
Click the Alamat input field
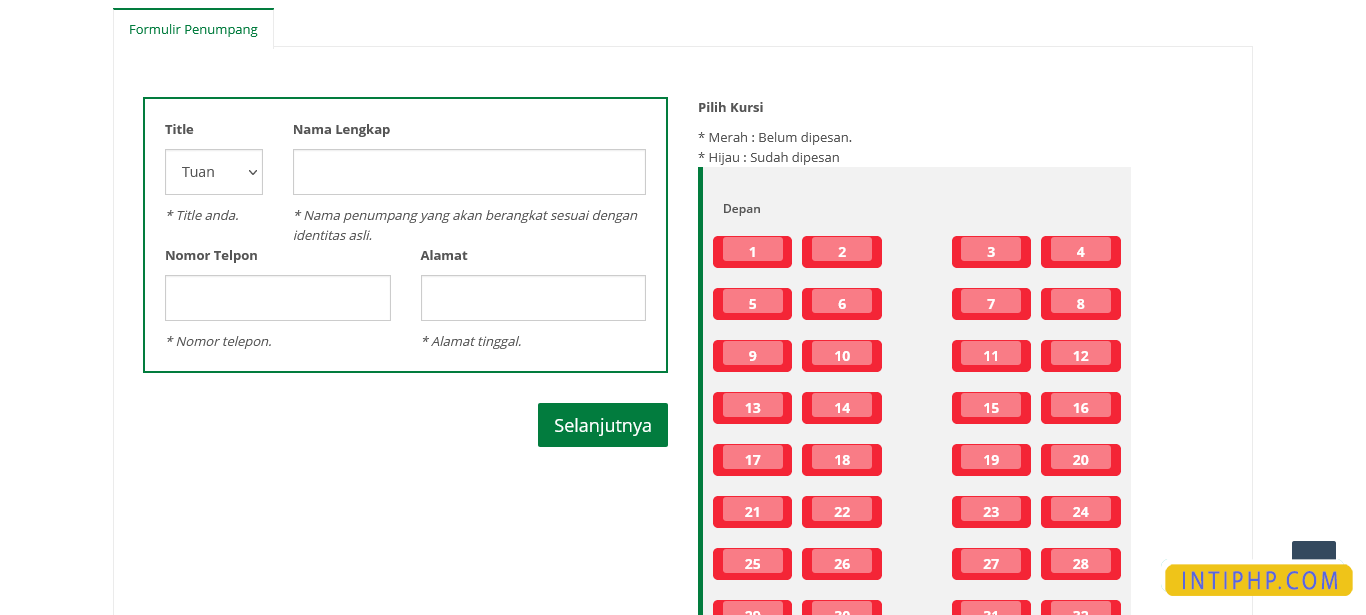[x=533, y=297]
